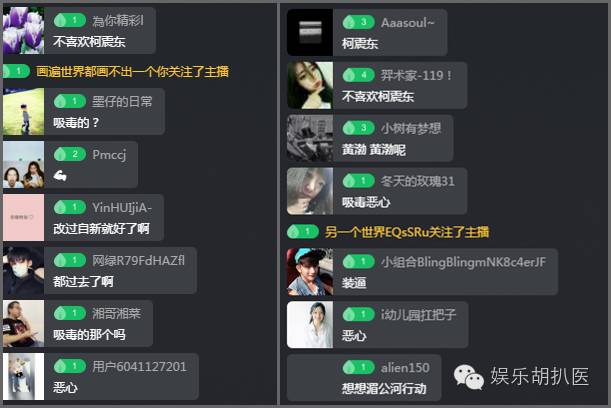This screenshot has width=611, height=408.
Task: Click the level 3 badge beside 小树有梦想
Action: [358, 128]
